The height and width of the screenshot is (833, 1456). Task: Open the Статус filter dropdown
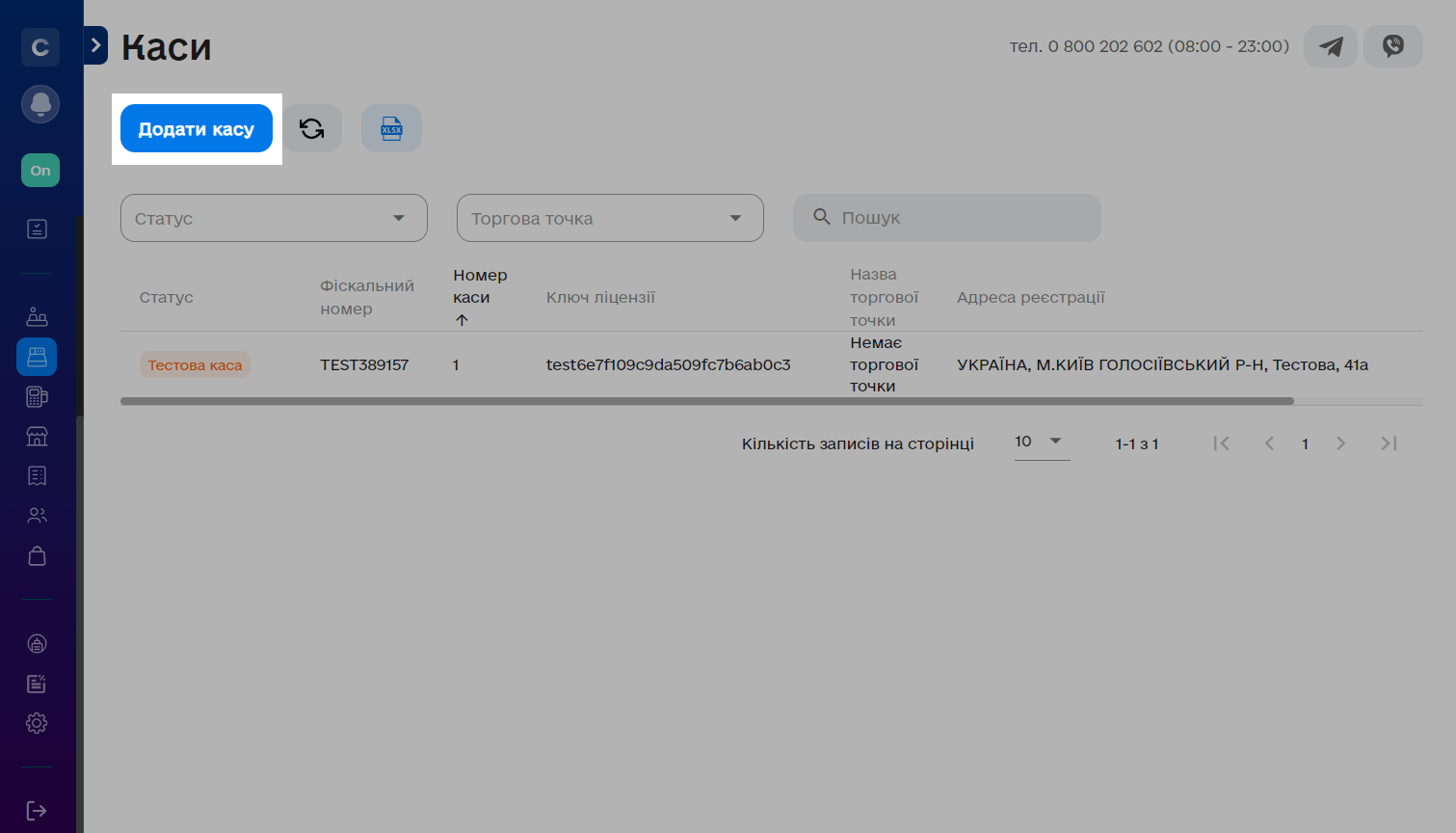[274, 218]
